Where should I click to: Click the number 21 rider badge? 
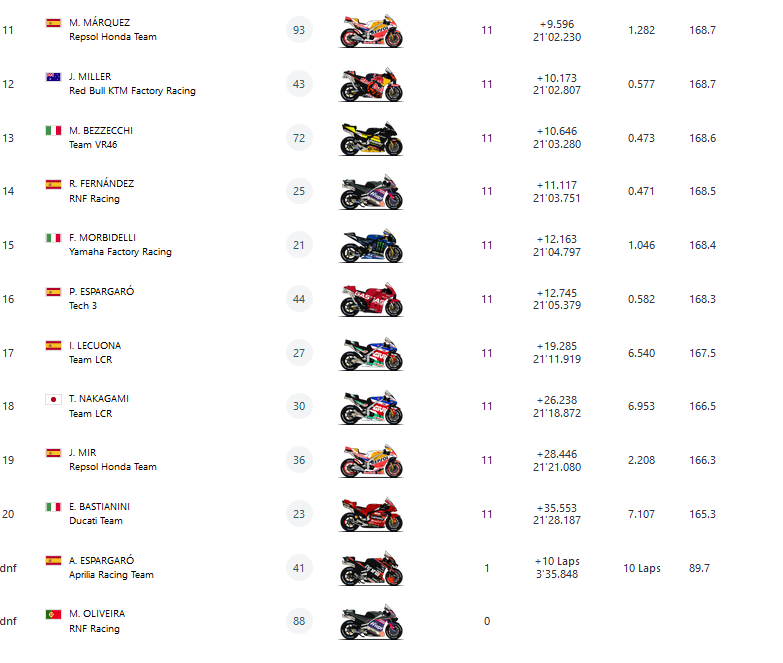pos(299,245)
